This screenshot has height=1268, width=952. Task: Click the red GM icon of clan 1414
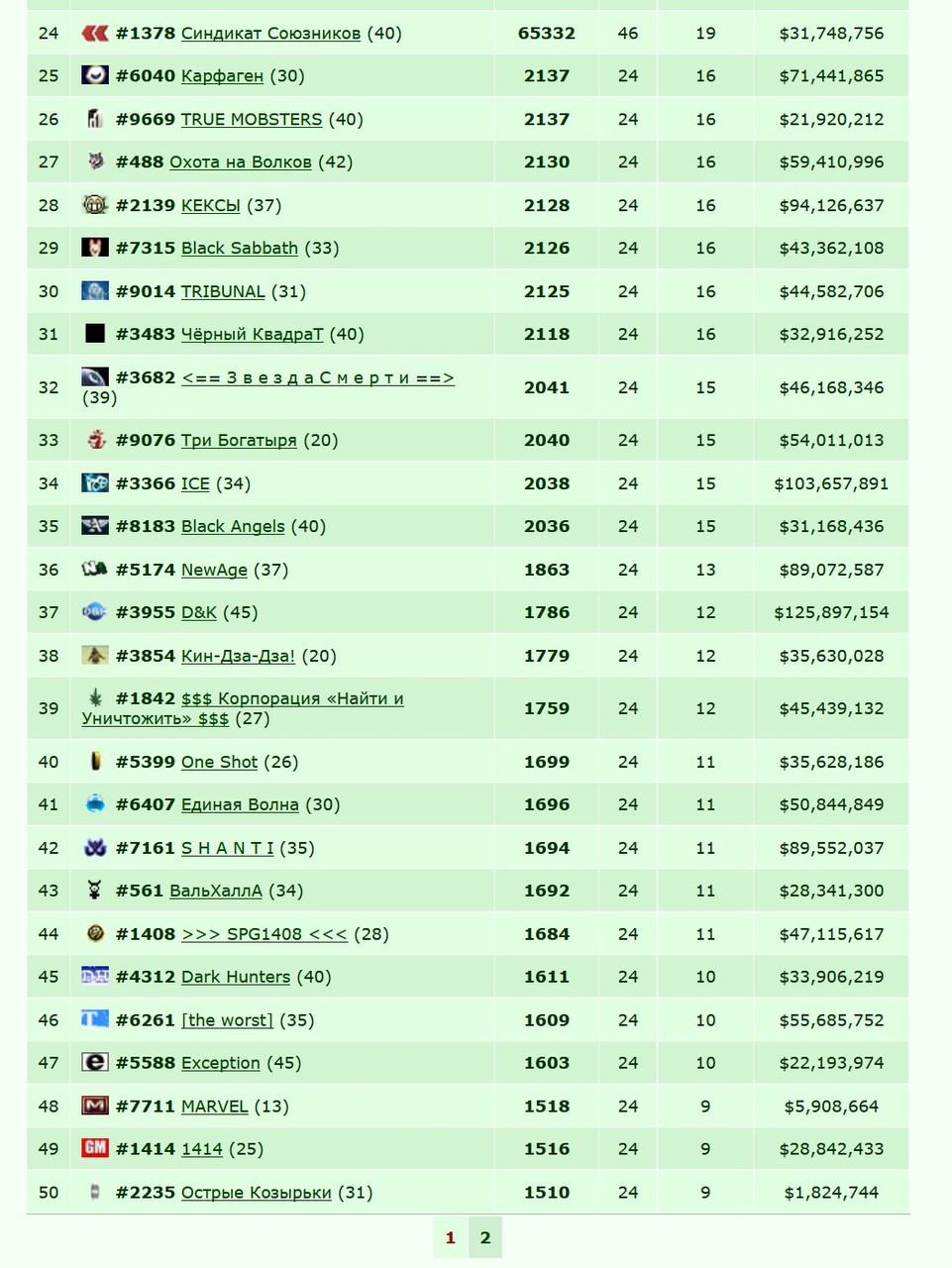[x=95, y=1148]
